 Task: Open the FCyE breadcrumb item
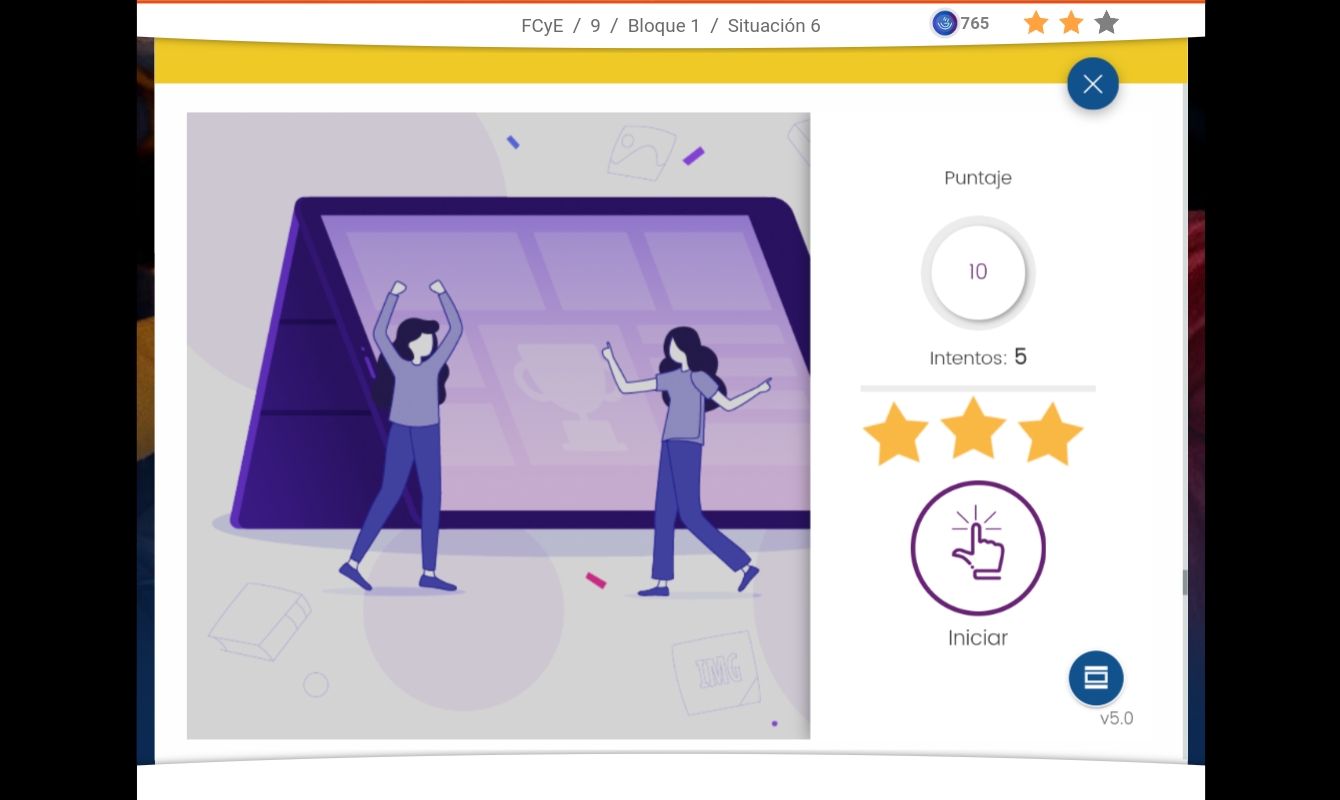click(x=542, y=26)
